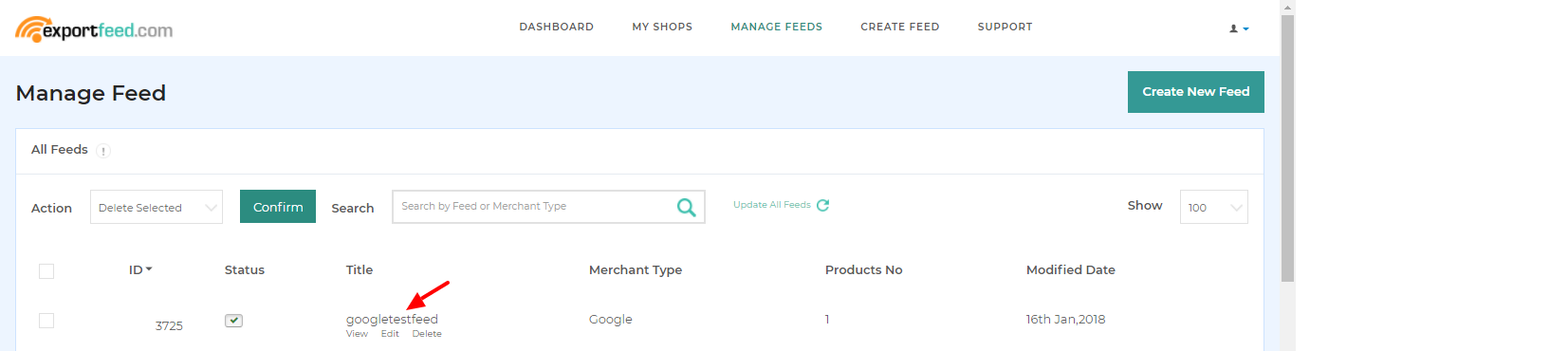
Task: Click the exportfeed.com logo
Action: [94, 29]
